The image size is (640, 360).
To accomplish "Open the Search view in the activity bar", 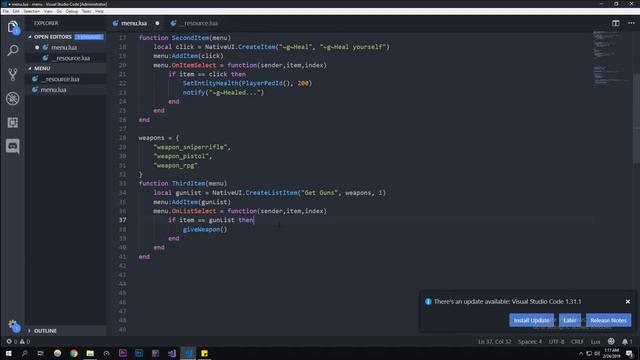I will point(13,51).
